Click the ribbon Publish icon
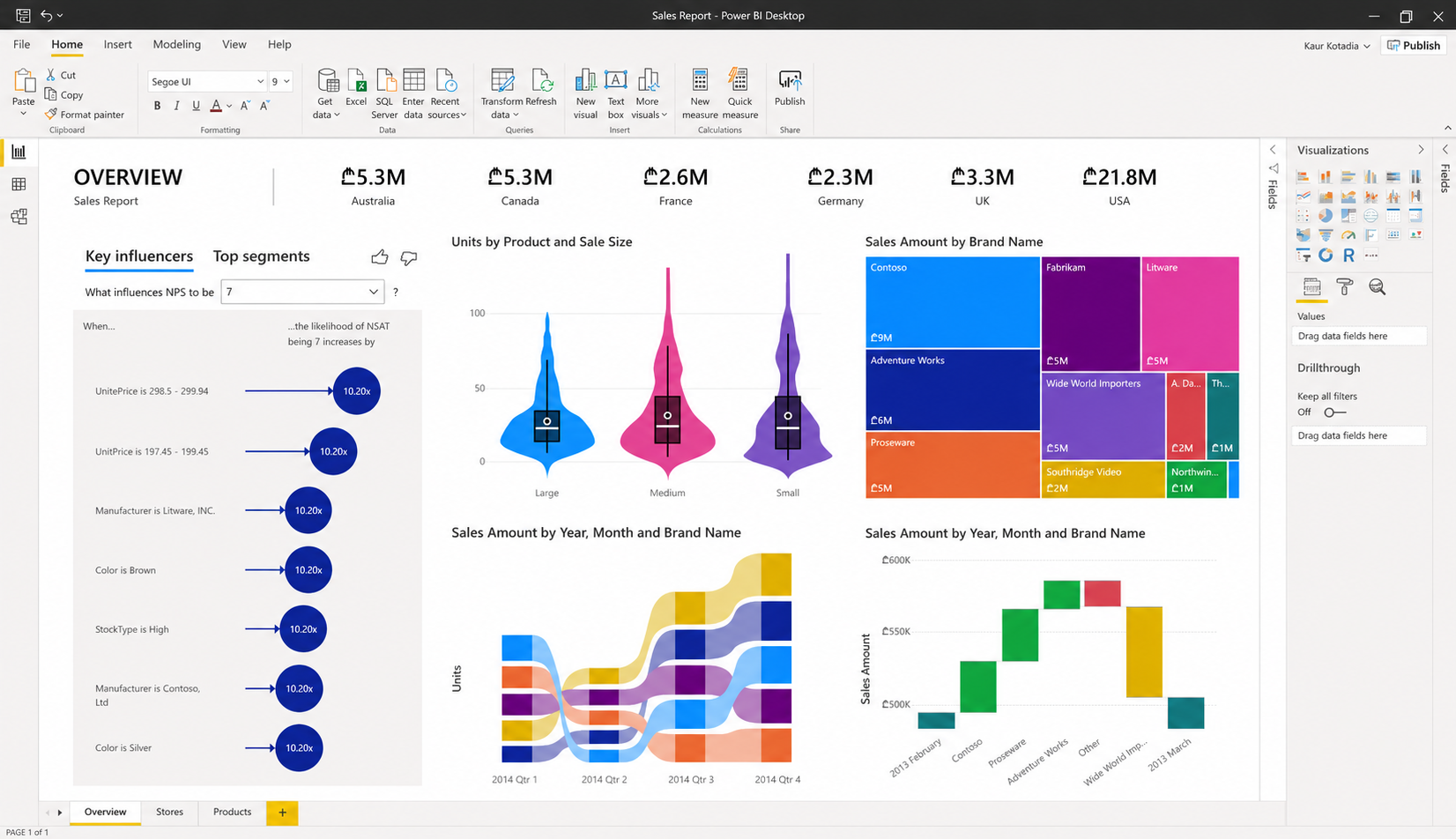Viewport: 1456px width, 839px height. (x=790, y=81)
